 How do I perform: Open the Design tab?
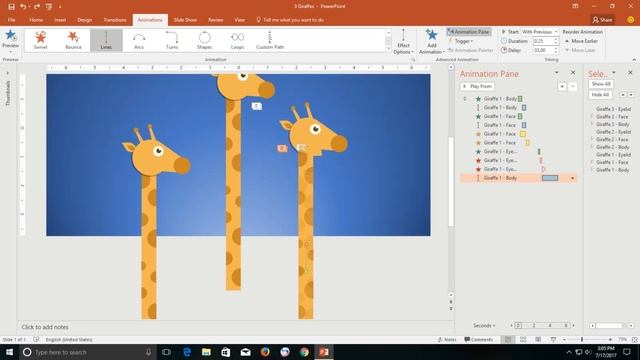pos(84,20)
